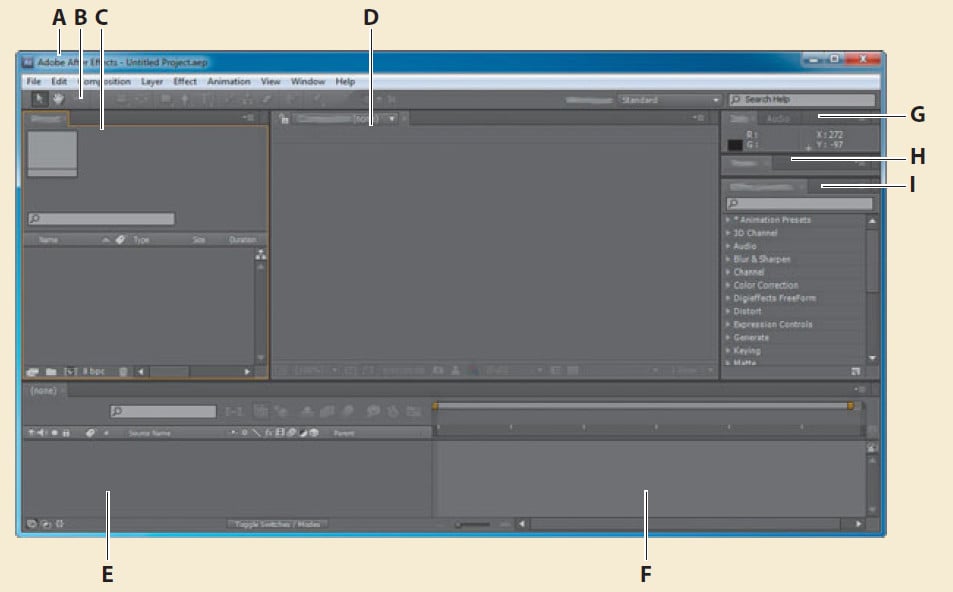Take a snapshot with the camera icon
Viewport: 953px width, 592px height.
click(x=437, y=370)
